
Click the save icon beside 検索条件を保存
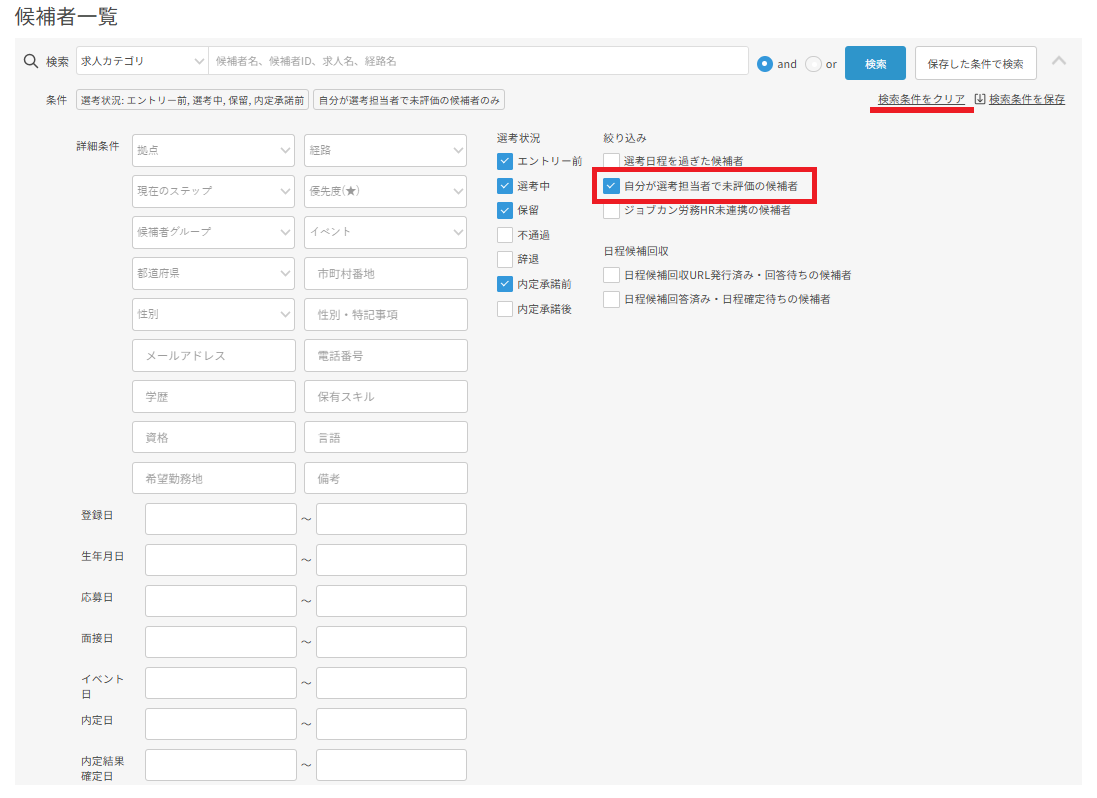click(980, 99)
